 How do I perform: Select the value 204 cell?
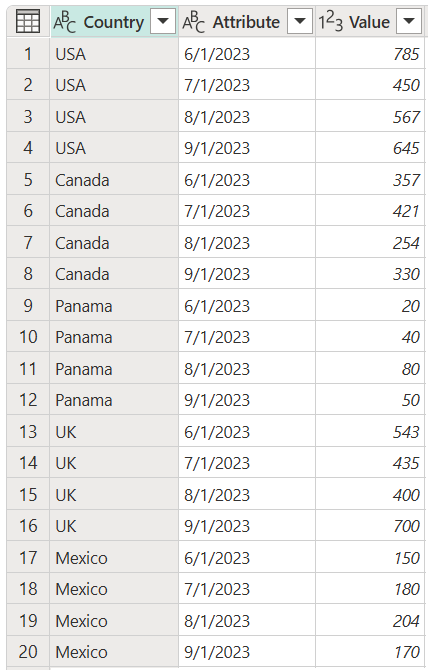(370, 621)
